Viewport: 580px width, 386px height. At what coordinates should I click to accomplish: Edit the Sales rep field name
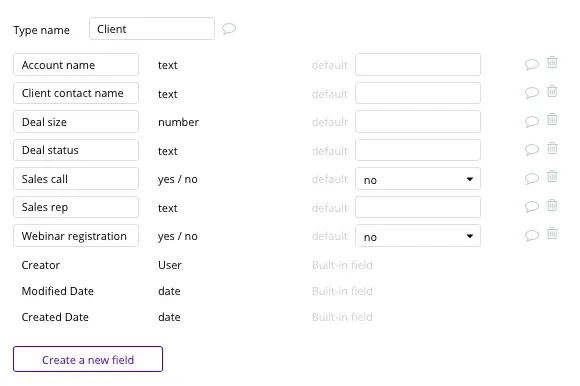click(76, 207)
